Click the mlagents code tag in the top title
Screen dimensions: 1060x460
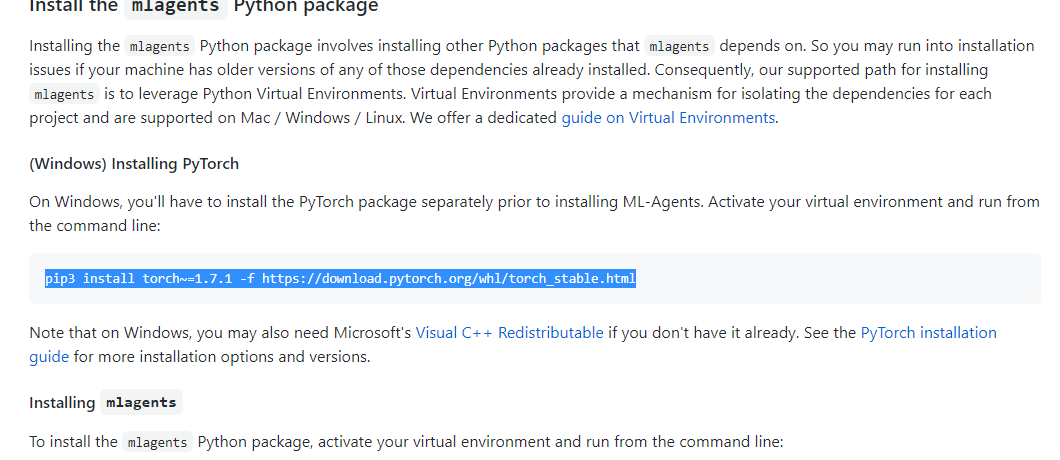click(x=175, y=7)
